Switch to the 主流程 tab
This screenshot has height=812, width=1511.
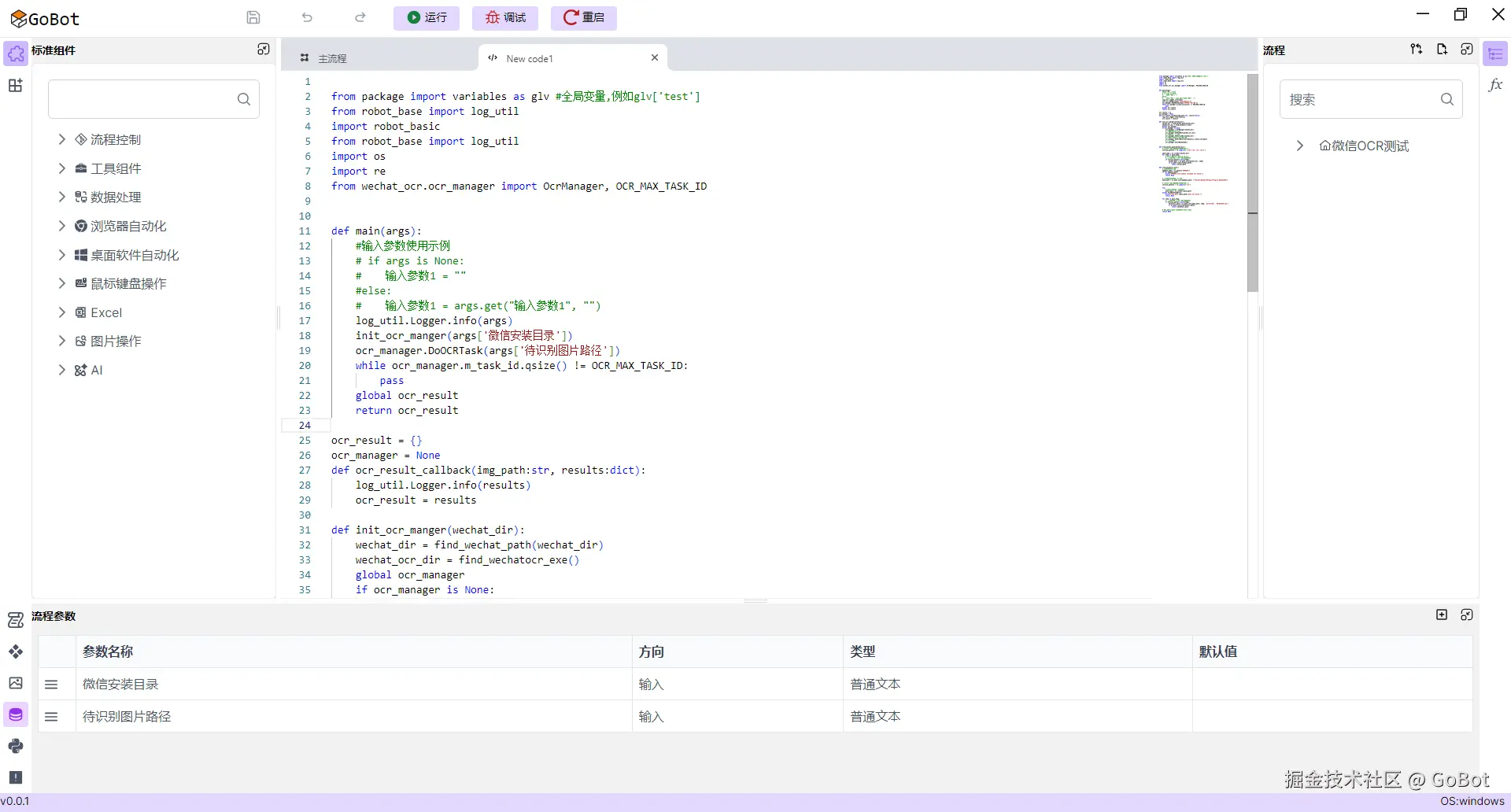coord(332,57)
